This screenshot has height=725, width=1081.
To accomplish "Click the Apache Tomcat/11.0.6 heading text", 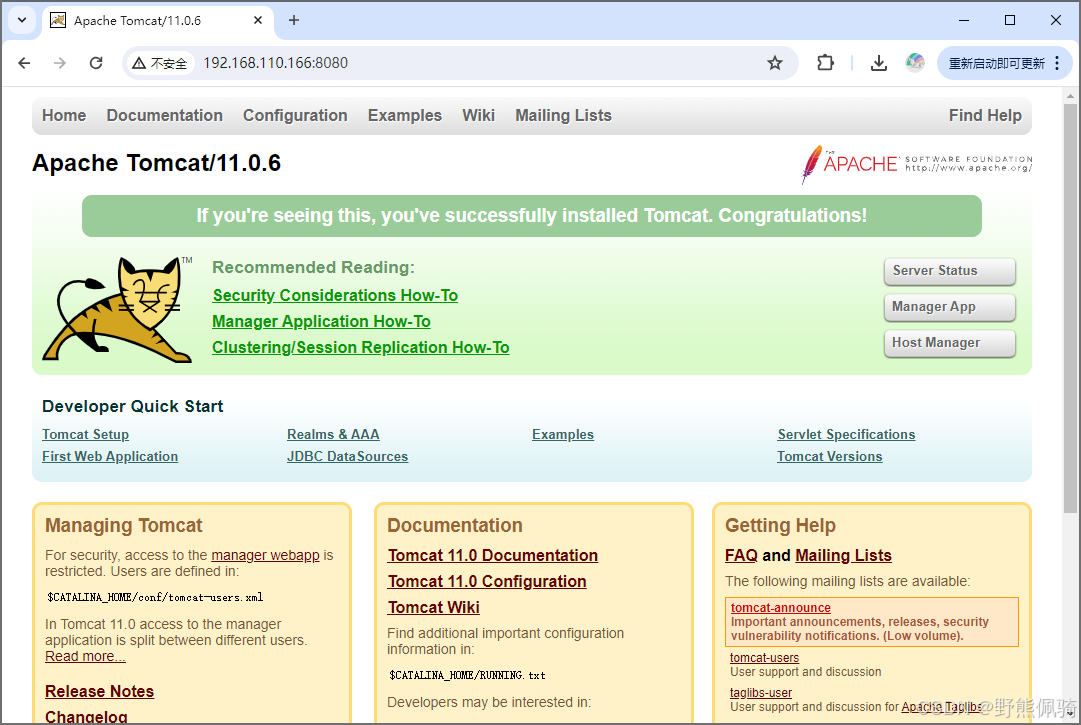I will (156, 163).
